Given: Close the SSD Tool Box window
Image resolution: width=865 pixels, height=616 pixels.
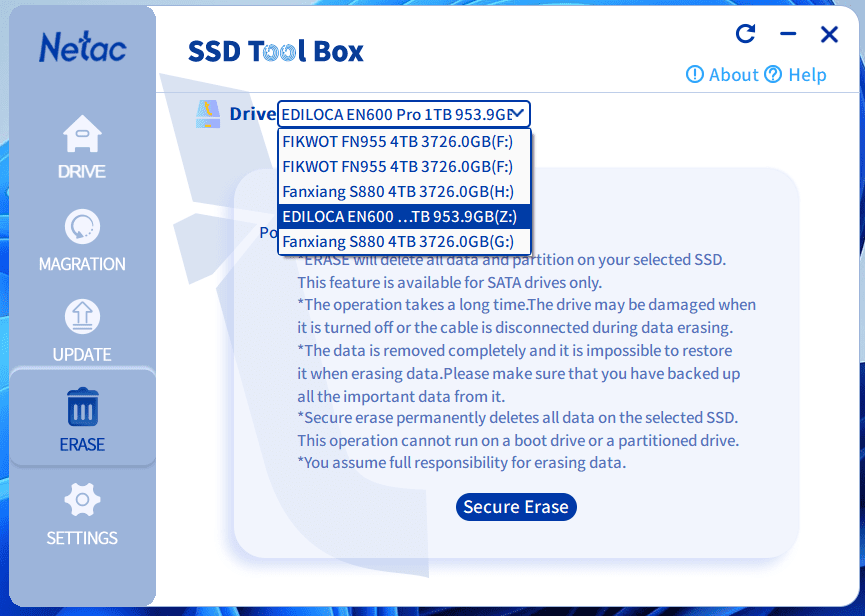Looking at the screenshot, I should tap(829, 34).
